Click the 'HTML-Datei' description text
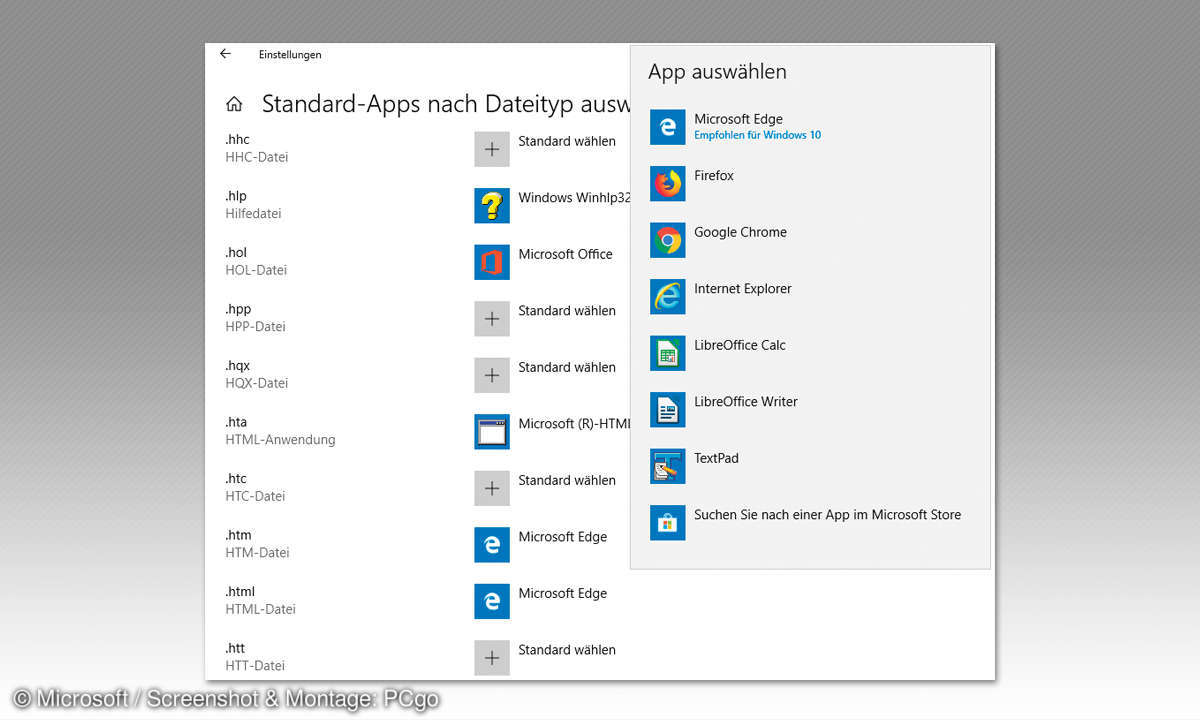This screenshot has width=1200, height=720. pyautogui.click(x=260, y=609)
